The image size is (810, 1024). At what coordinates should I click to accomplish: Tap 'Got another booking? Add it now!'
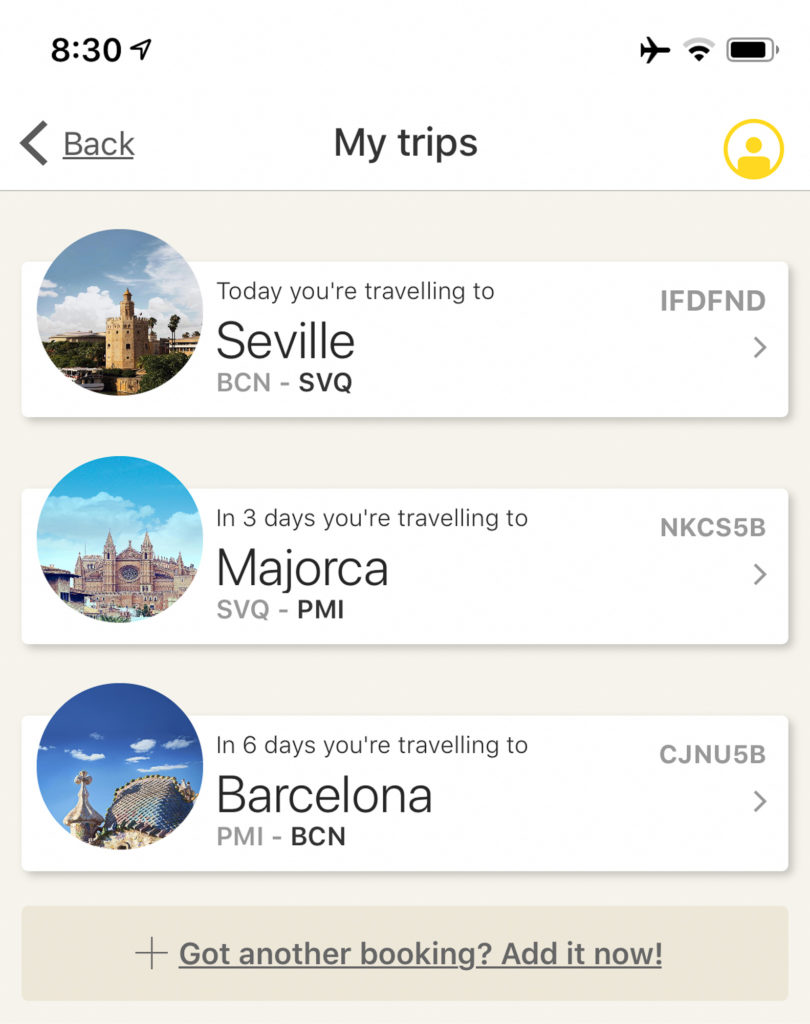[x=420, y=954]
